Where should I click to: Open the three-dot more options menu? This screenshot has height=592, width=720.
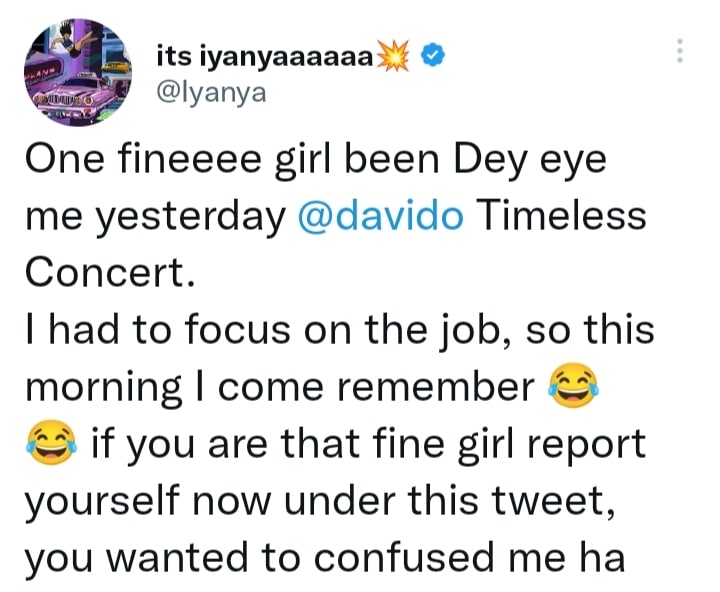coord(681,52)
